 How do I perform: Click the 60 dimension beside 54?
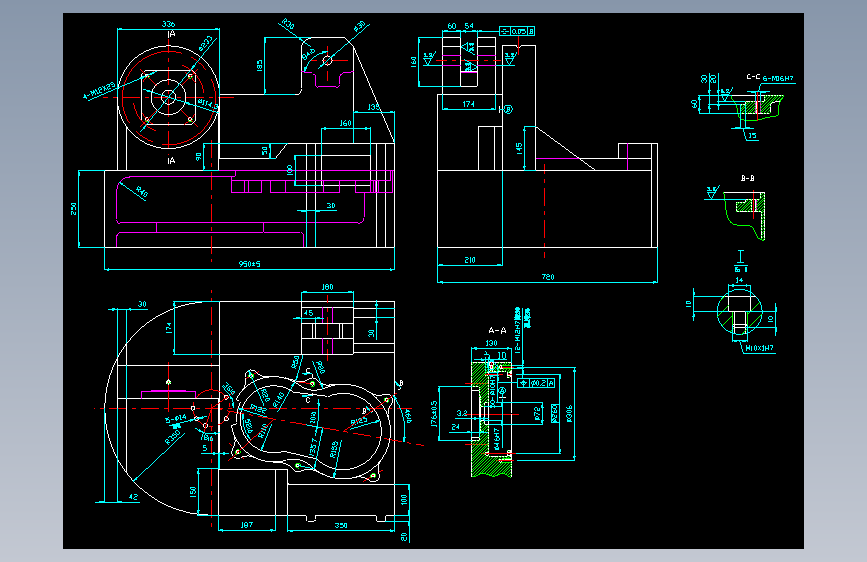pyautogui.click(x=452, y=26)
